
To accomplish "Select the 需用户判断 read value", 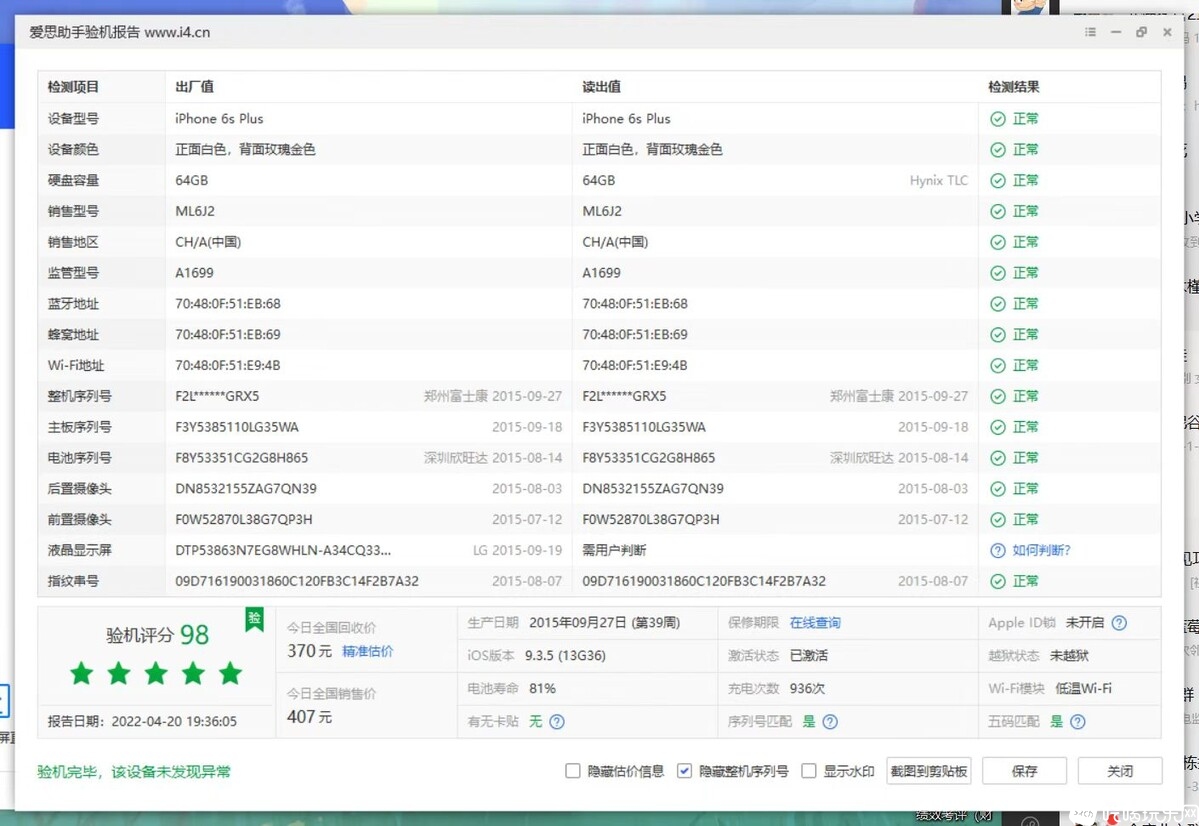I will point(614,551).
